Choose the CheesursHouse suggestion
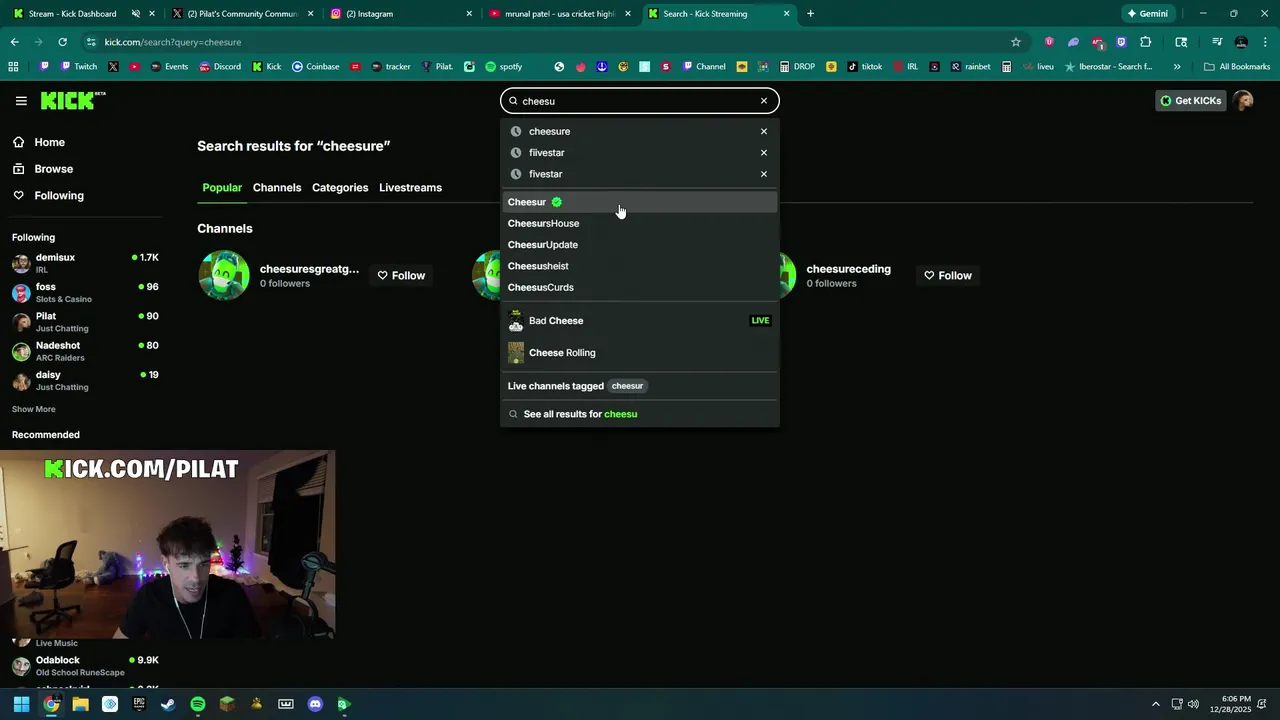The width and height of the screenshot is (1280, 720). [640, 223]
